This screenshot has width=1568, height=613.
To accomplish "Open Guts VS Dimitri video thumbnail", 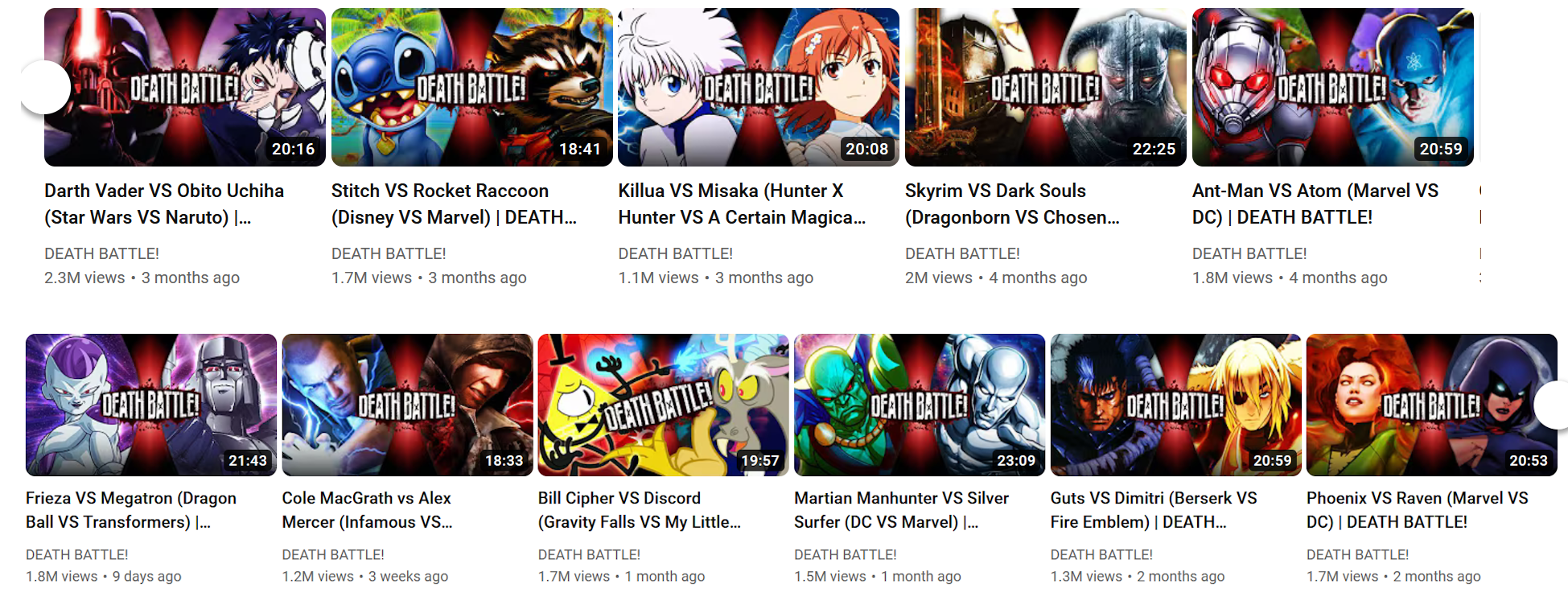I will [1175, 405].
